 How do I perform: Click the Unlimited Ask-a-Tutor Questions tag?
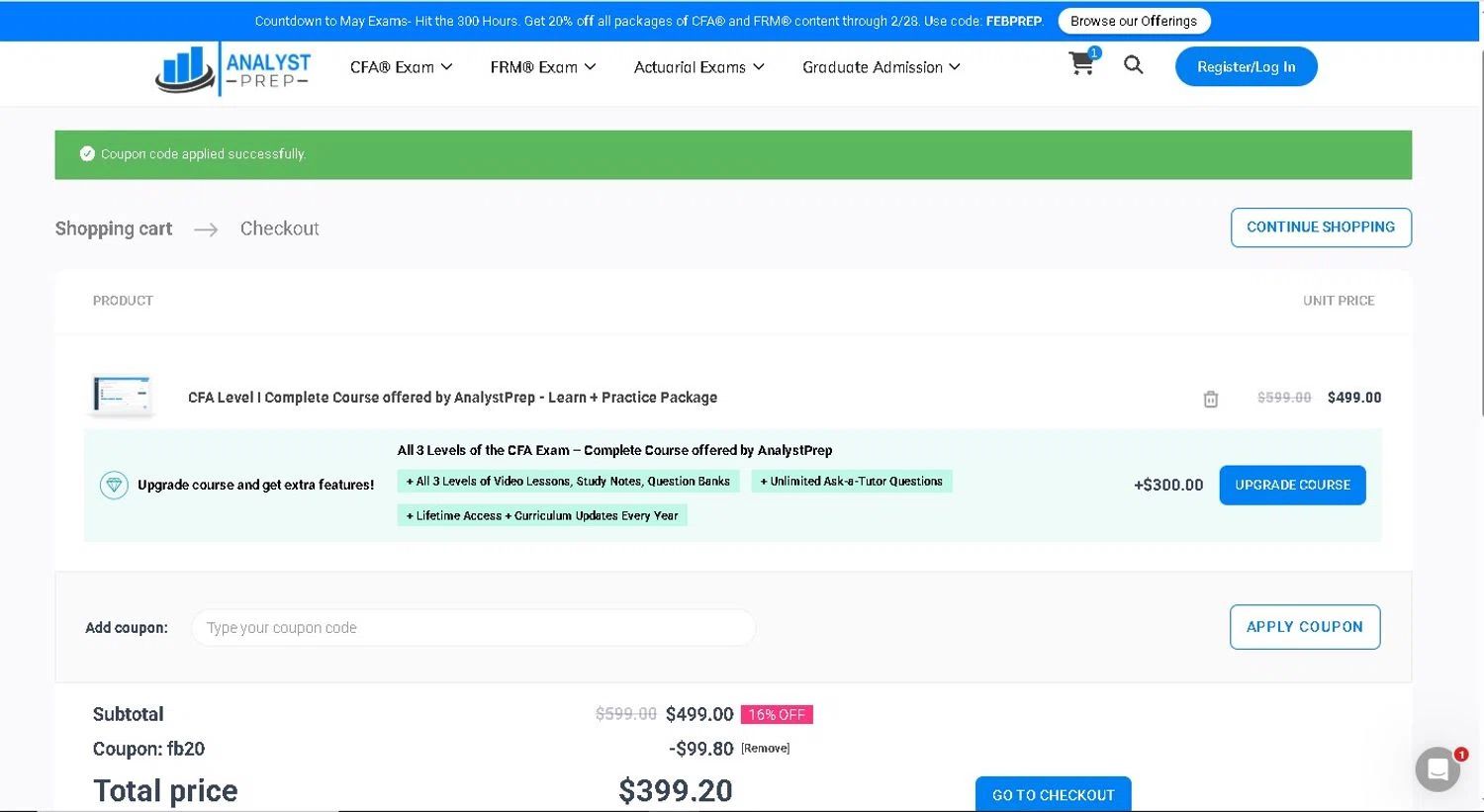tap(852, 482)
